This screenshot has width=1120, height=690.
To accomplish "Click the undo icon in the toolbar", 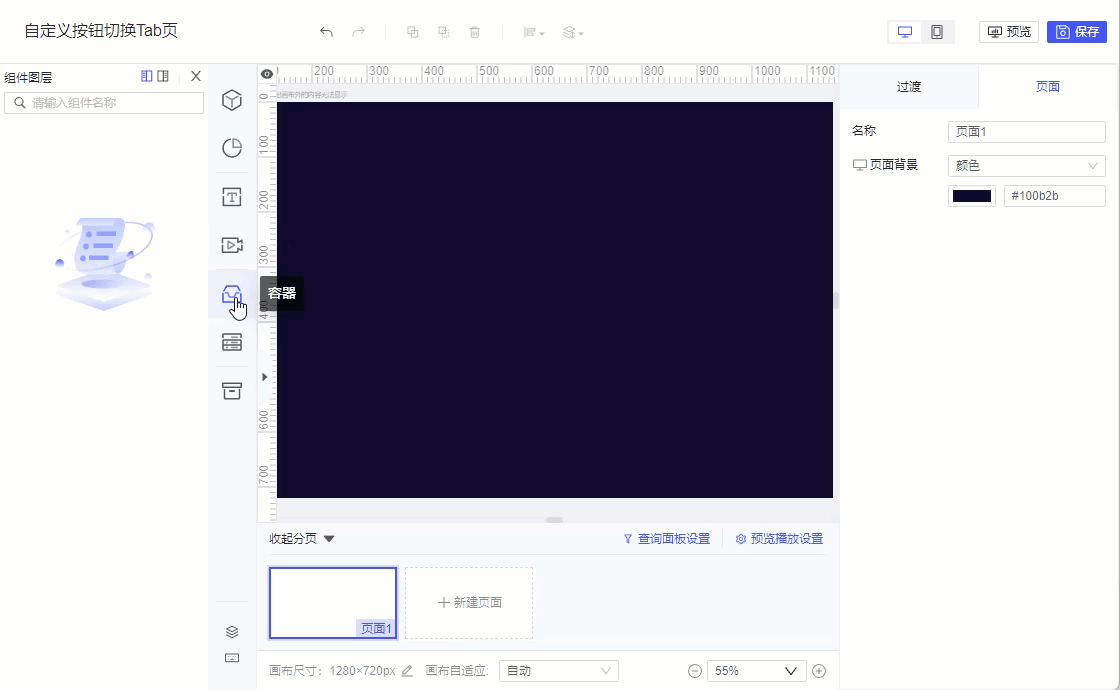I will point(326,32).
